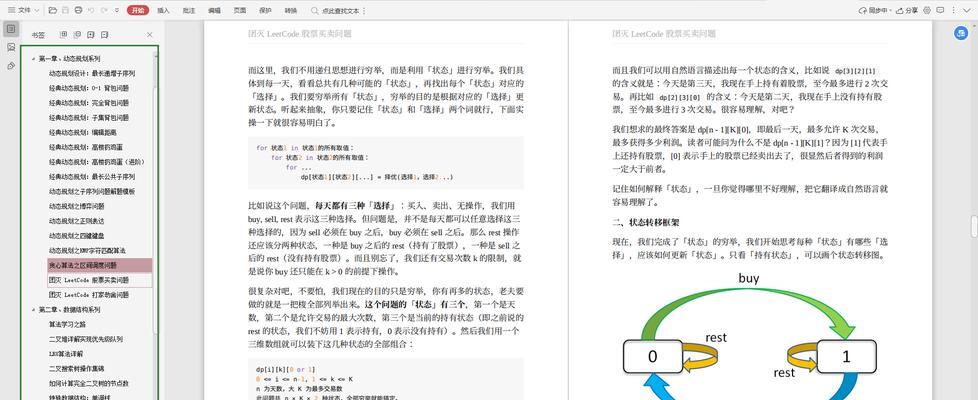Select bookmark 团灭 LeetCode 打家劫舍问题
Viewport: 978px width, 400px height.
(89, 295)
